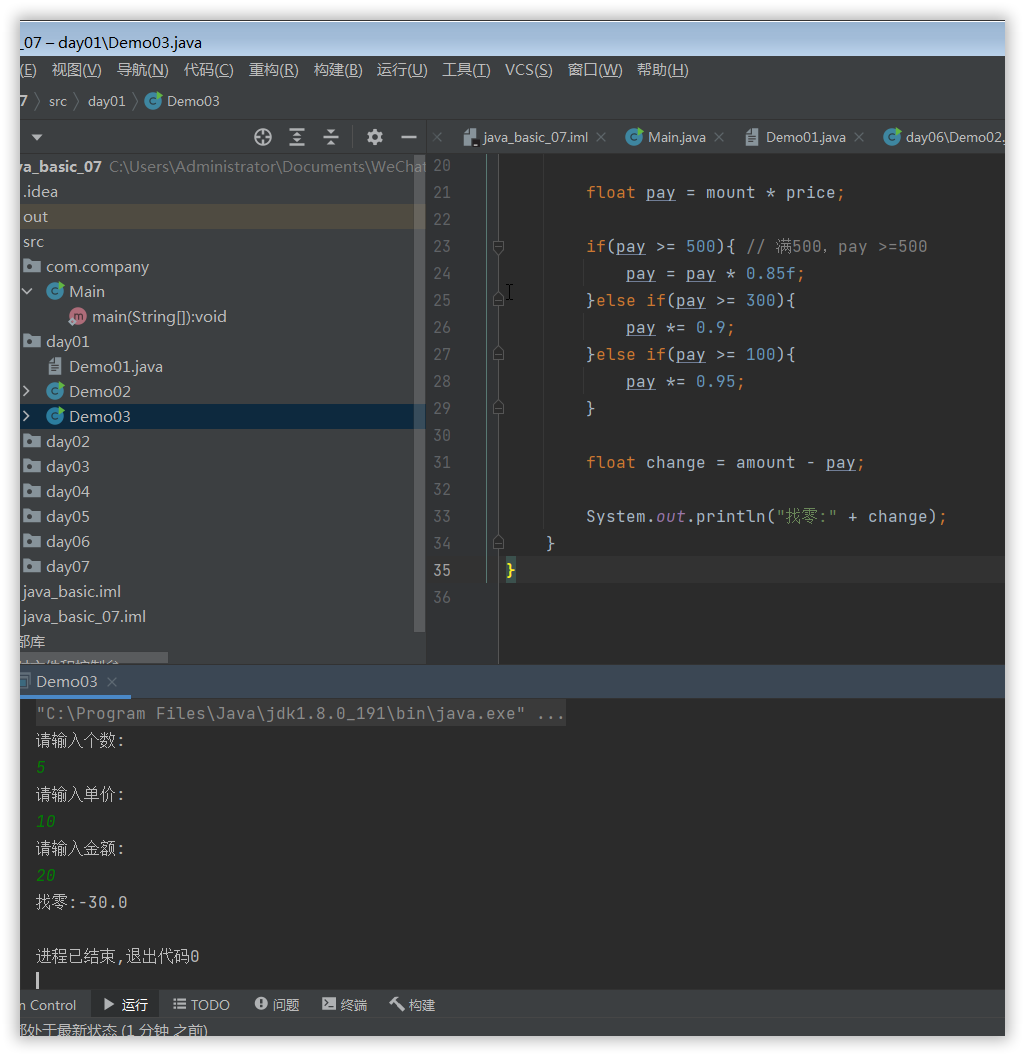
Task: Select the Demo03 run tab
Action: click(67, 682)
